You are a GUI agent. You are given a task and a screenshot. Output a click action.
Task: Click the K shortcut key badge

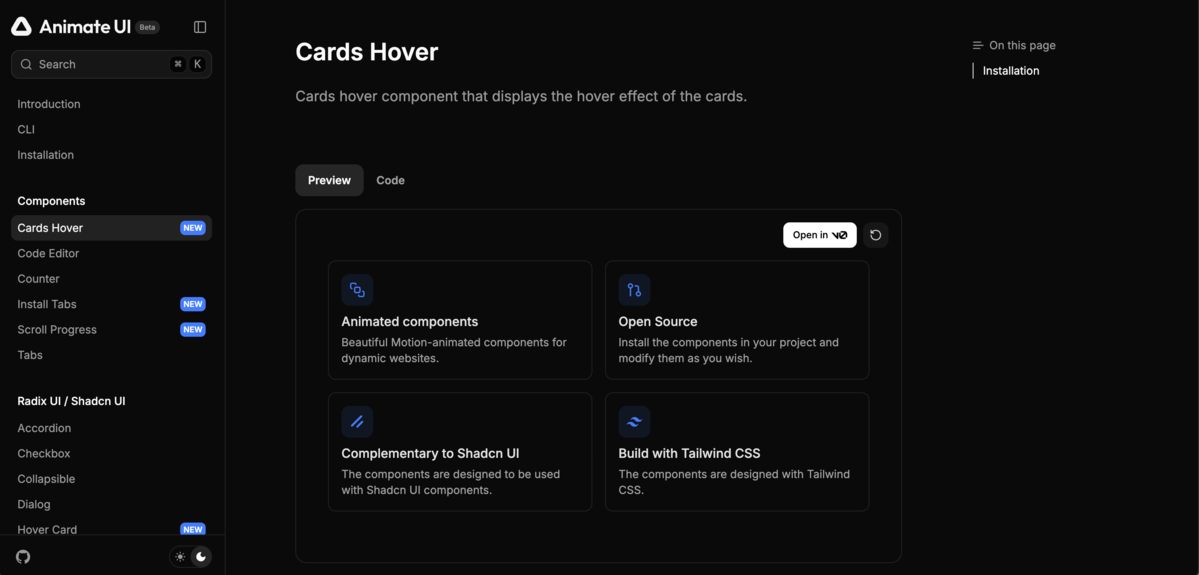pyautogui.click(x=197, y=64)
